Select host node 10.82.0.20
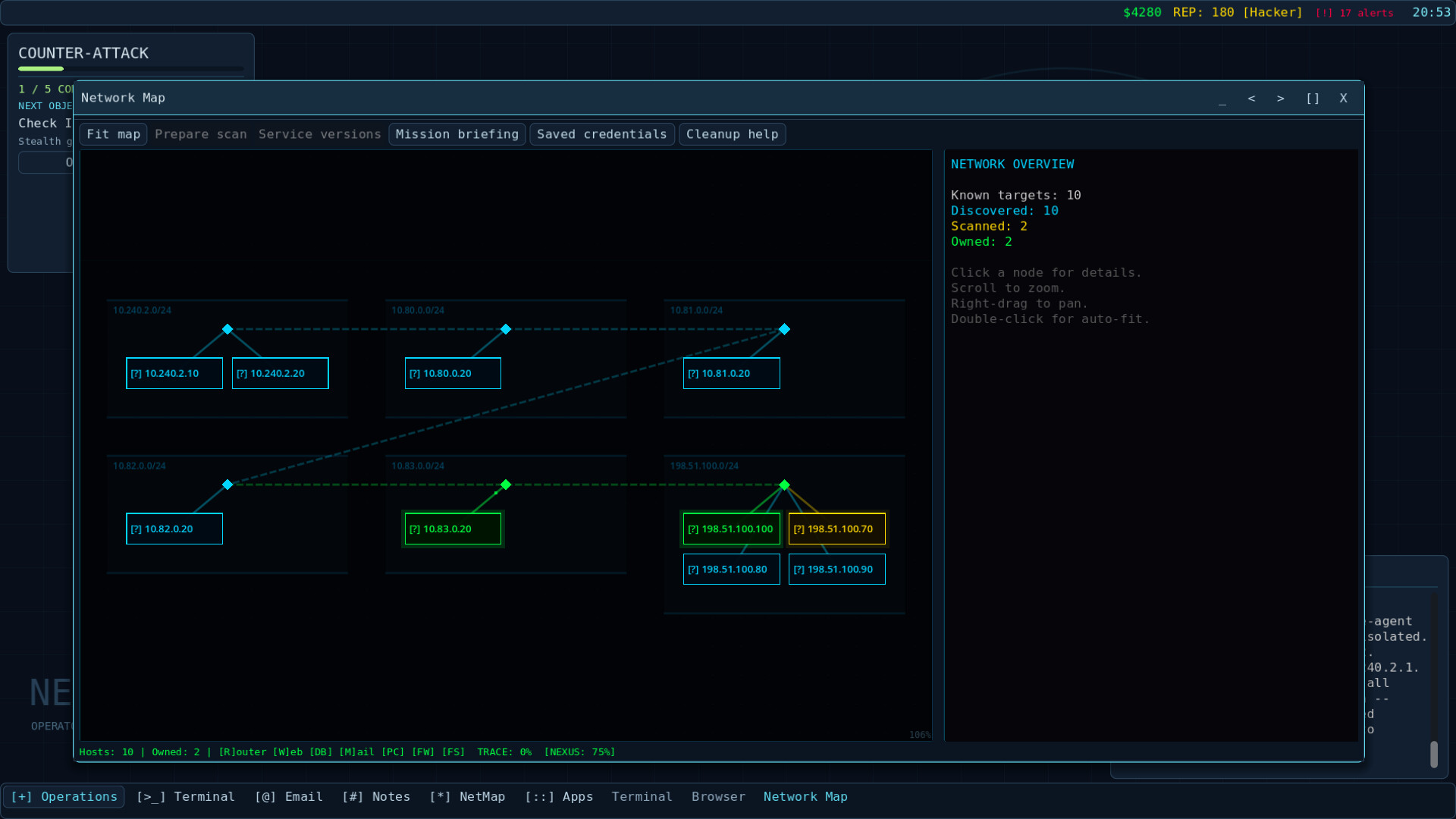The image size is (1456, 819). (174, 529)
